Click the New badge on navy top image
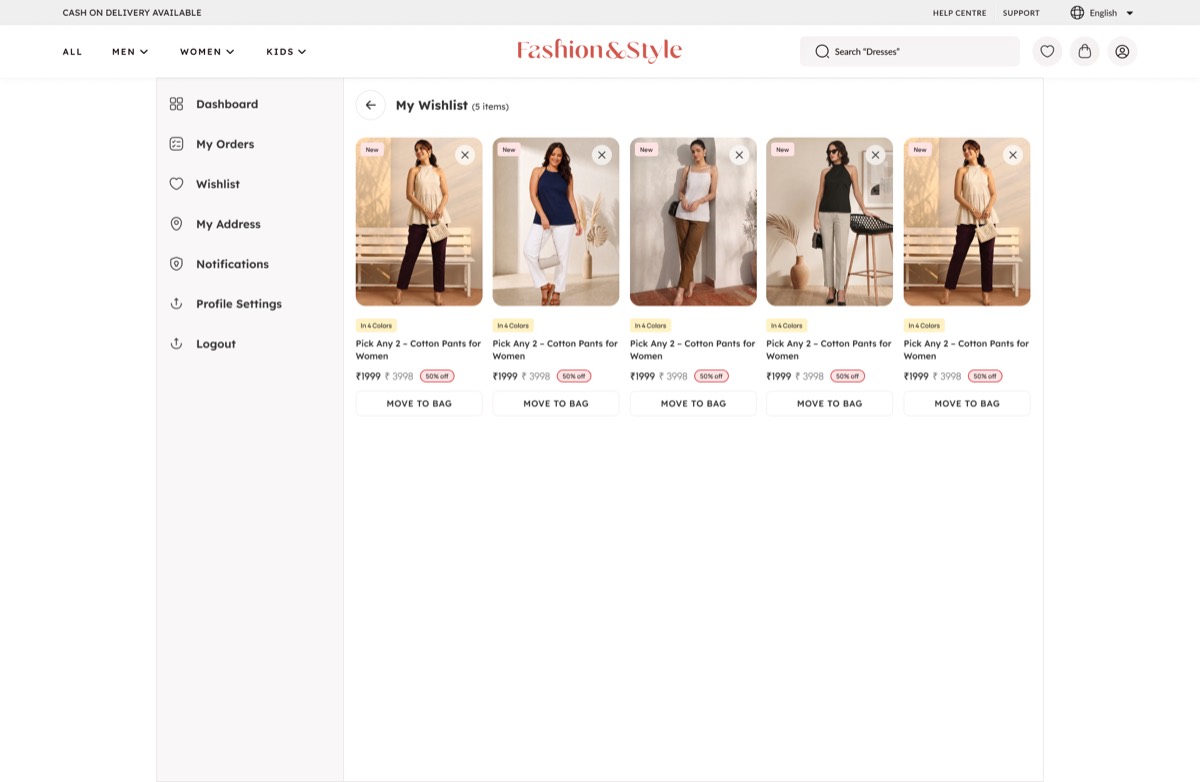This screenshot has width=1200, height=782. [x=509, y=150]
